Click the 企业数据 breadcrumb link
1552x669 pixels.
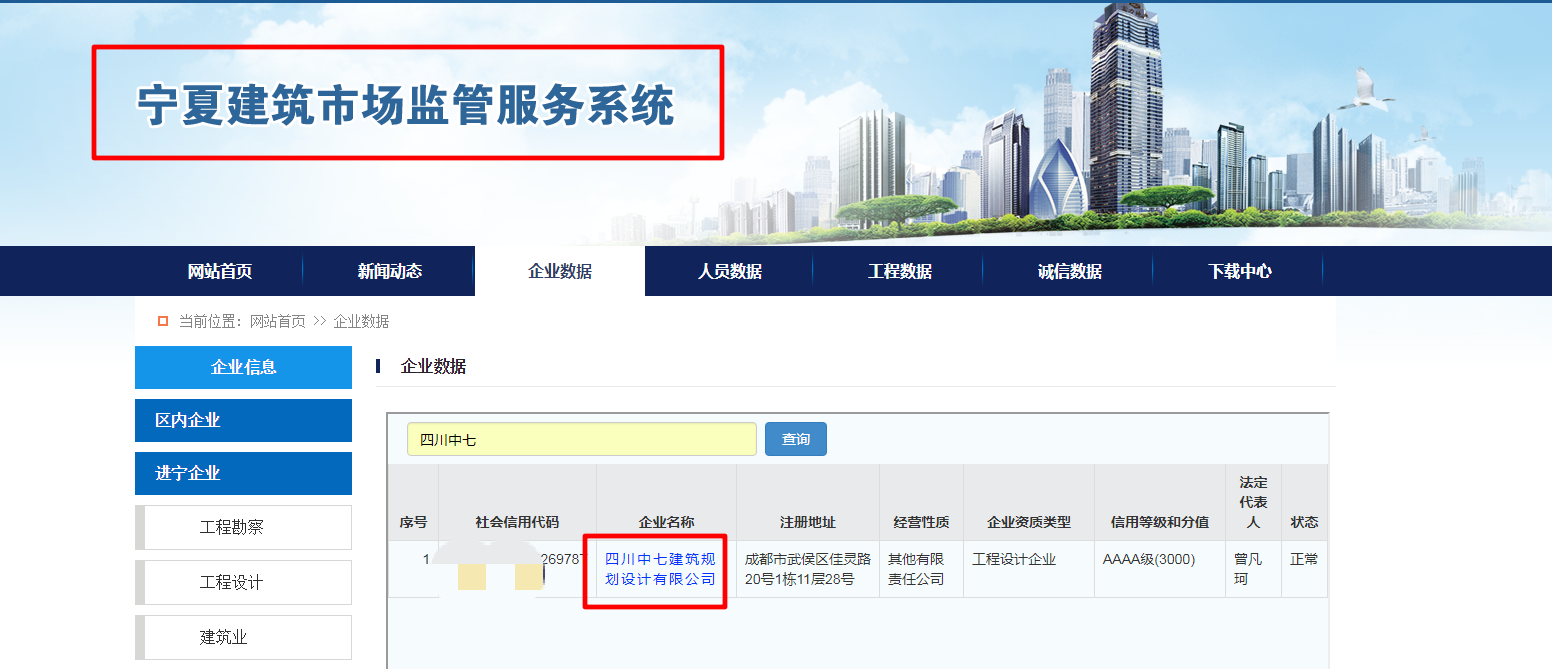point(361,321)
